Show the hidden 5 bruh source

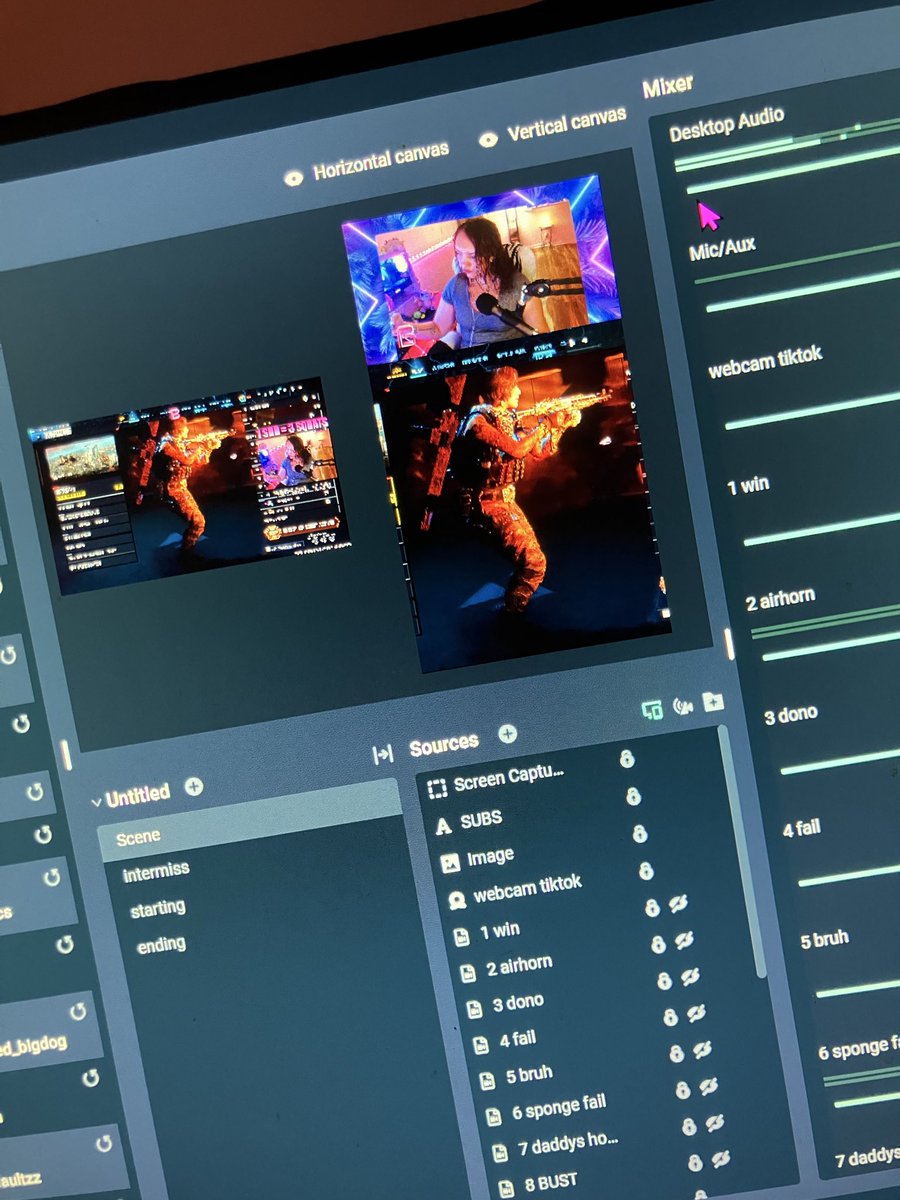pyautogui.click(x=702, y=1049)
